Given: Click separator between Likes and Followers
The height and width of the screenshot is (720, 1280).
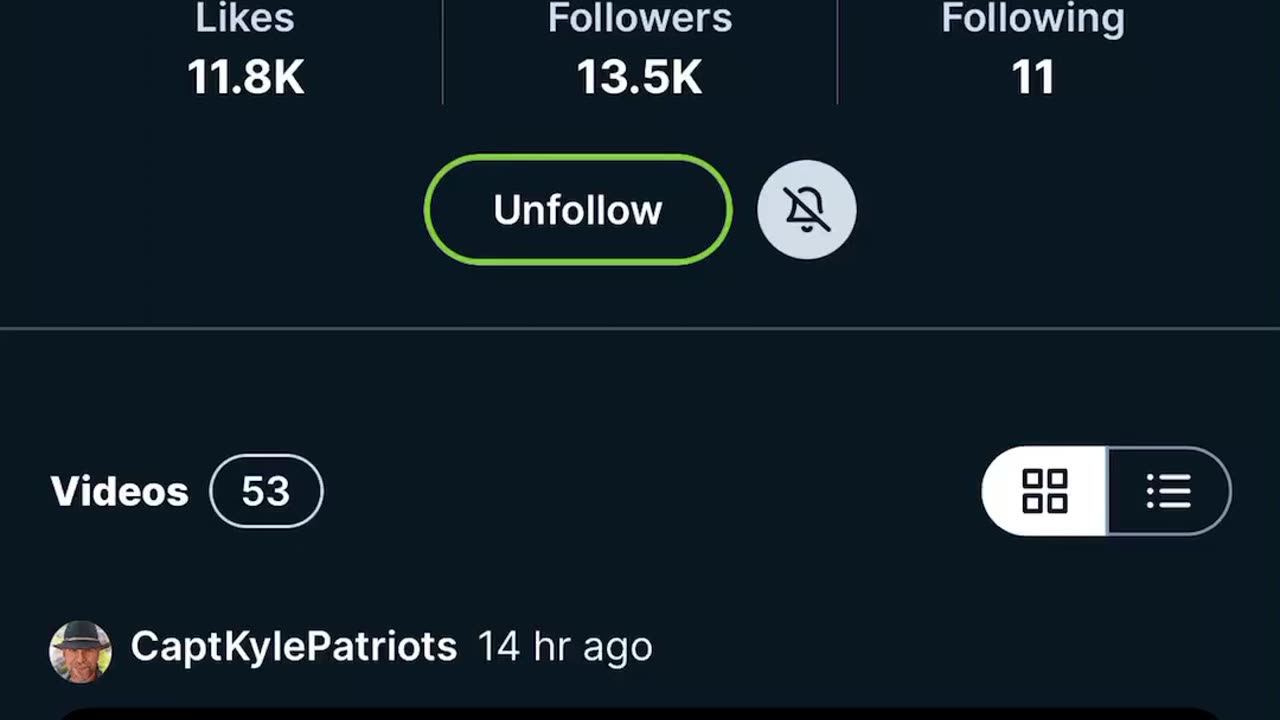Looking at the screenshot, I should click(442, 52).
